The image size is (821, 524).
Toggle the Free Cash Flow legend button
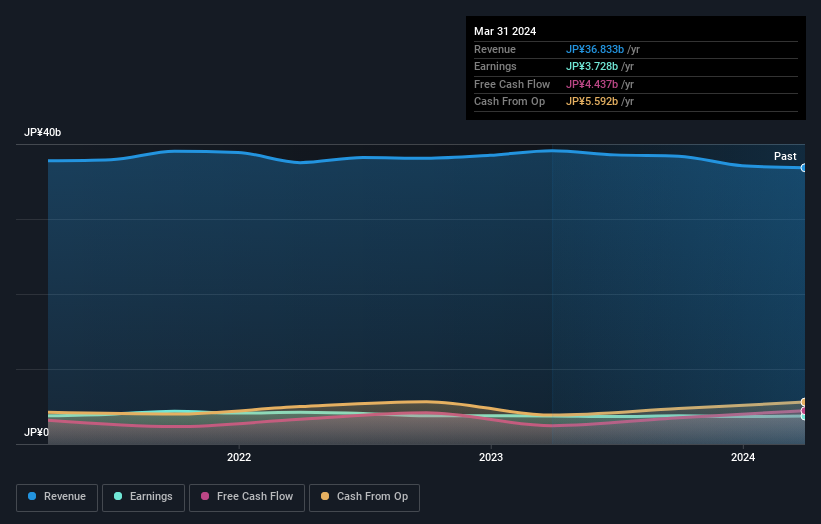click(x=247, y=497)
